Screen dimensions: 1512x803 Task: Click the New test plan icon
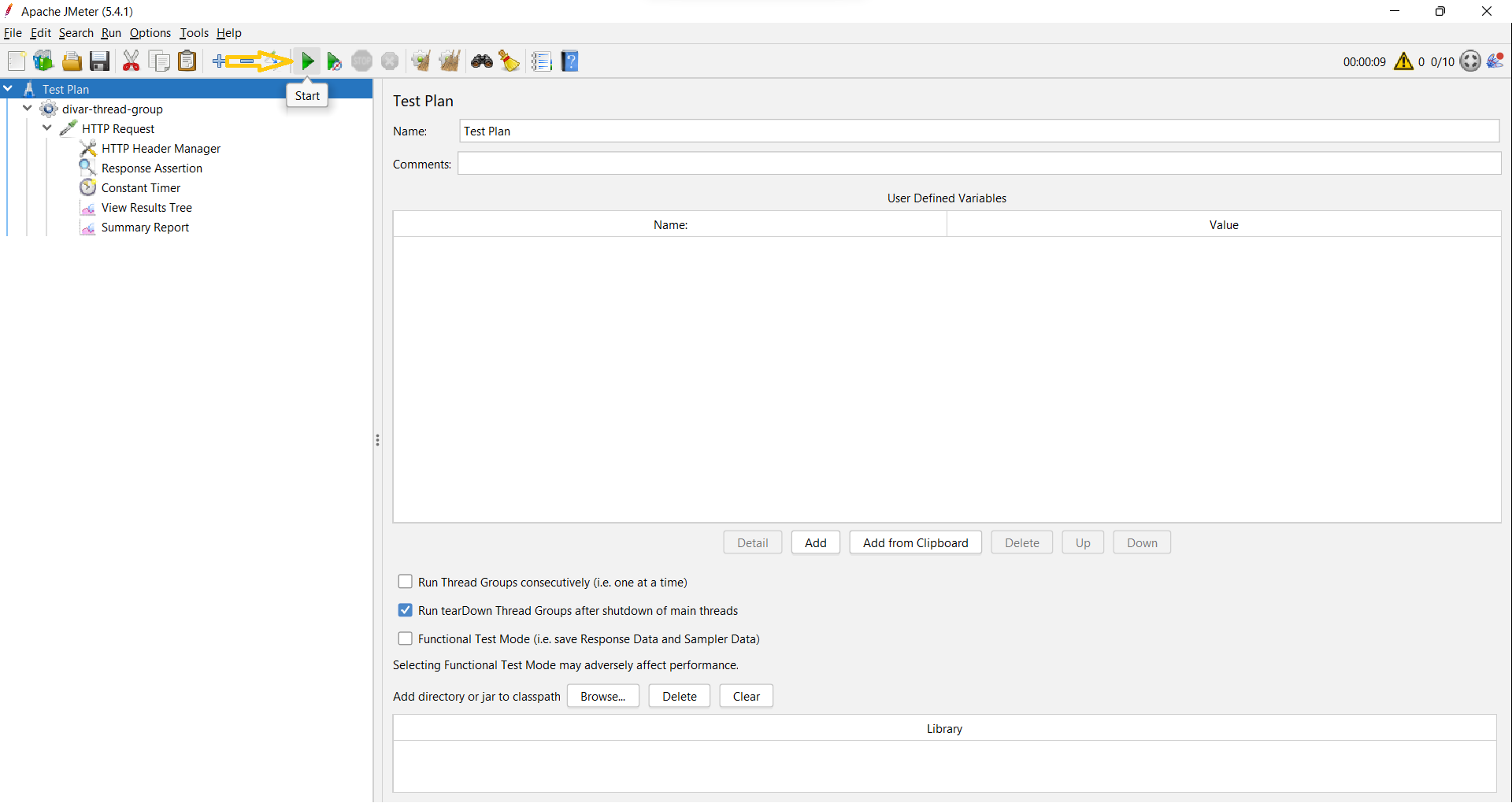pos(17,61)
